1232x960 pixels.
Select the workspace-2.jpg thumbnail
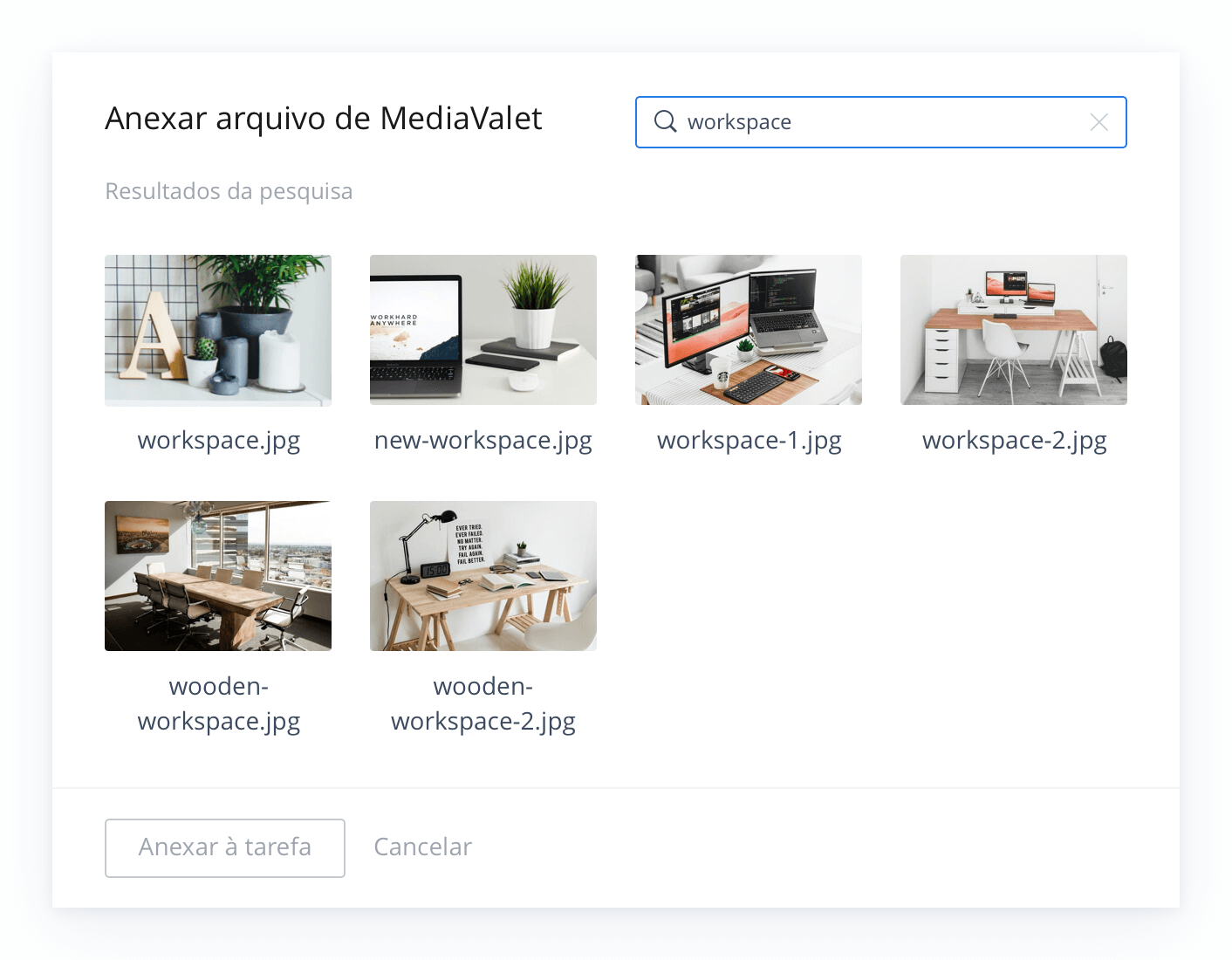pyautogui.click(x=1014, y=330)
